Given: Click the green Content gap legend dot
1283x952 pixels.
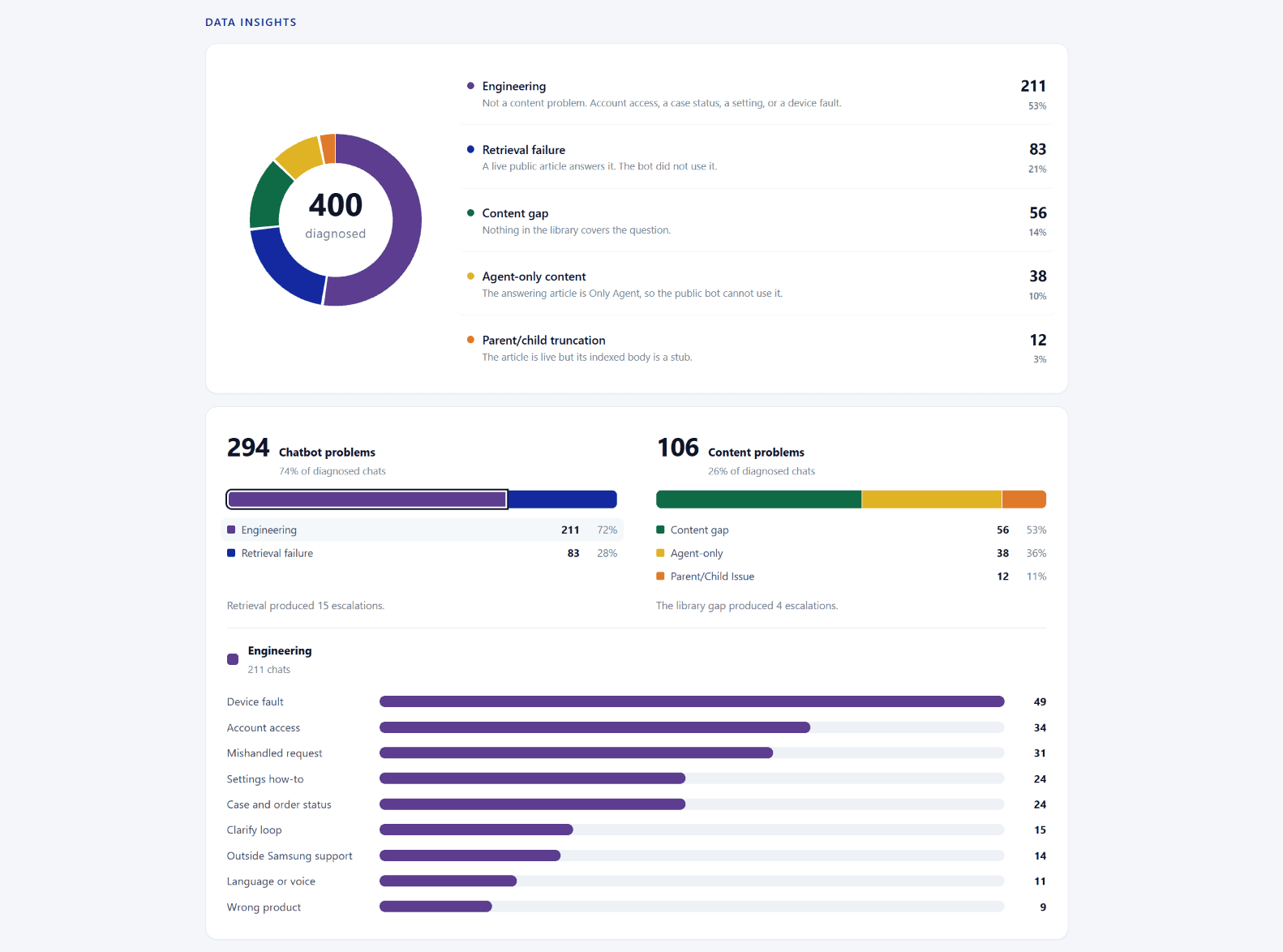Looking at the screenshot, I should [470, 212].
